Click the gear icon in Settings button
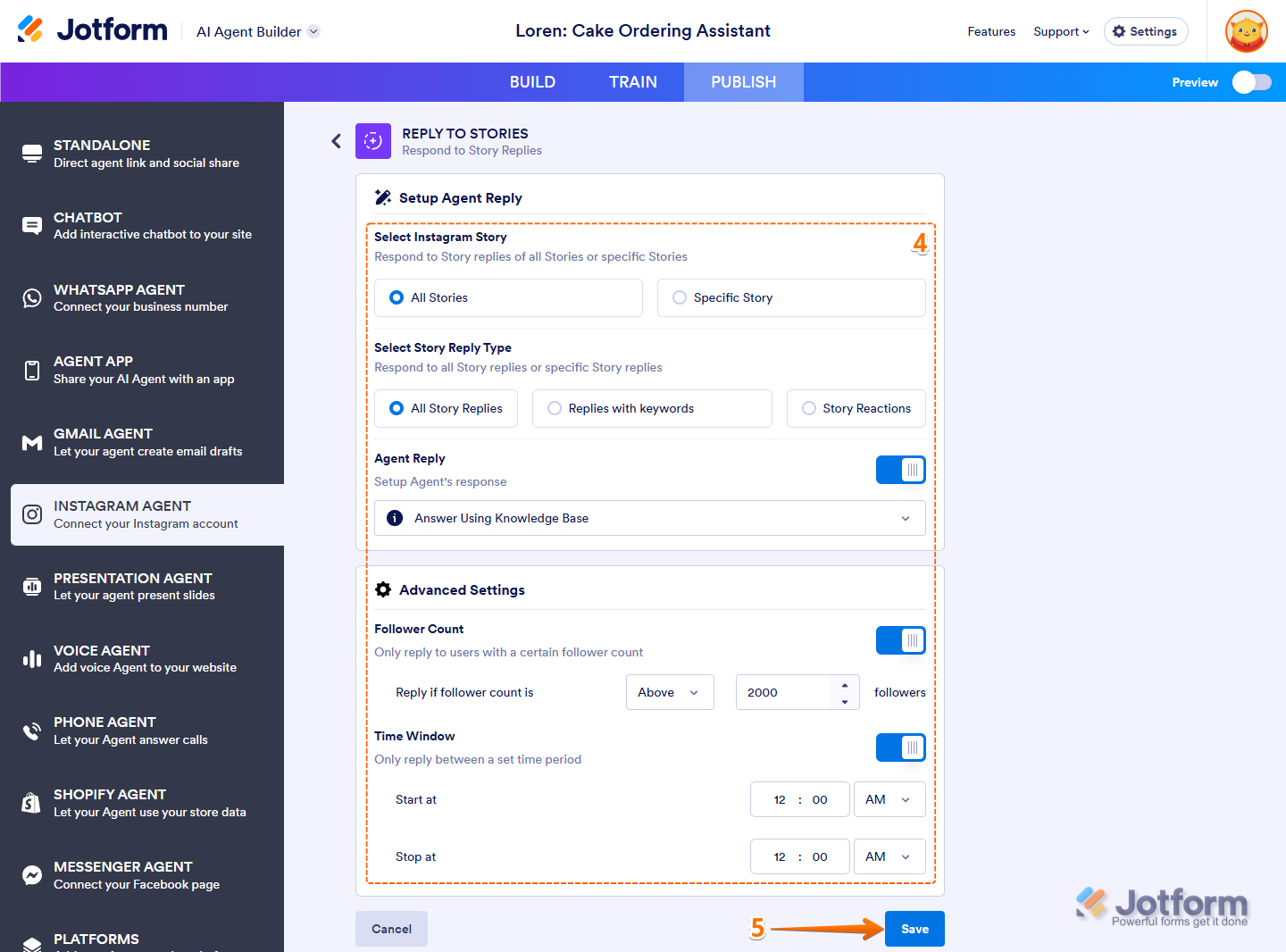1286x952 pixels. tap(1119, 31)
